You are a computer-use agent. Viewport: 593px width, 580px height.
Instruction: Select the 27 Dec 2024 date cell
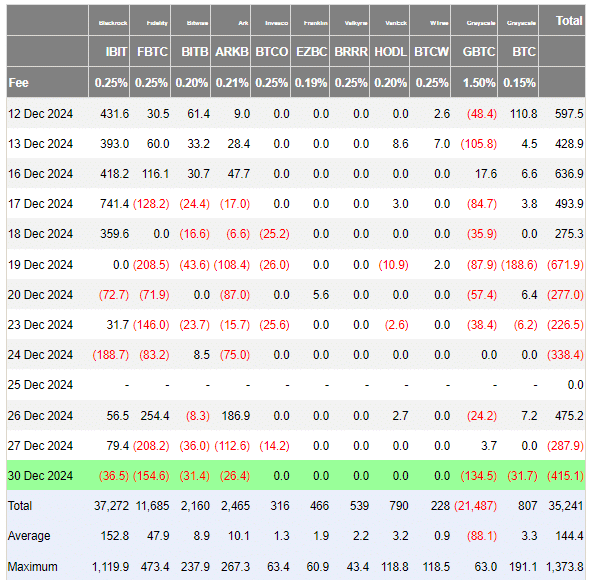coord(40,445)
